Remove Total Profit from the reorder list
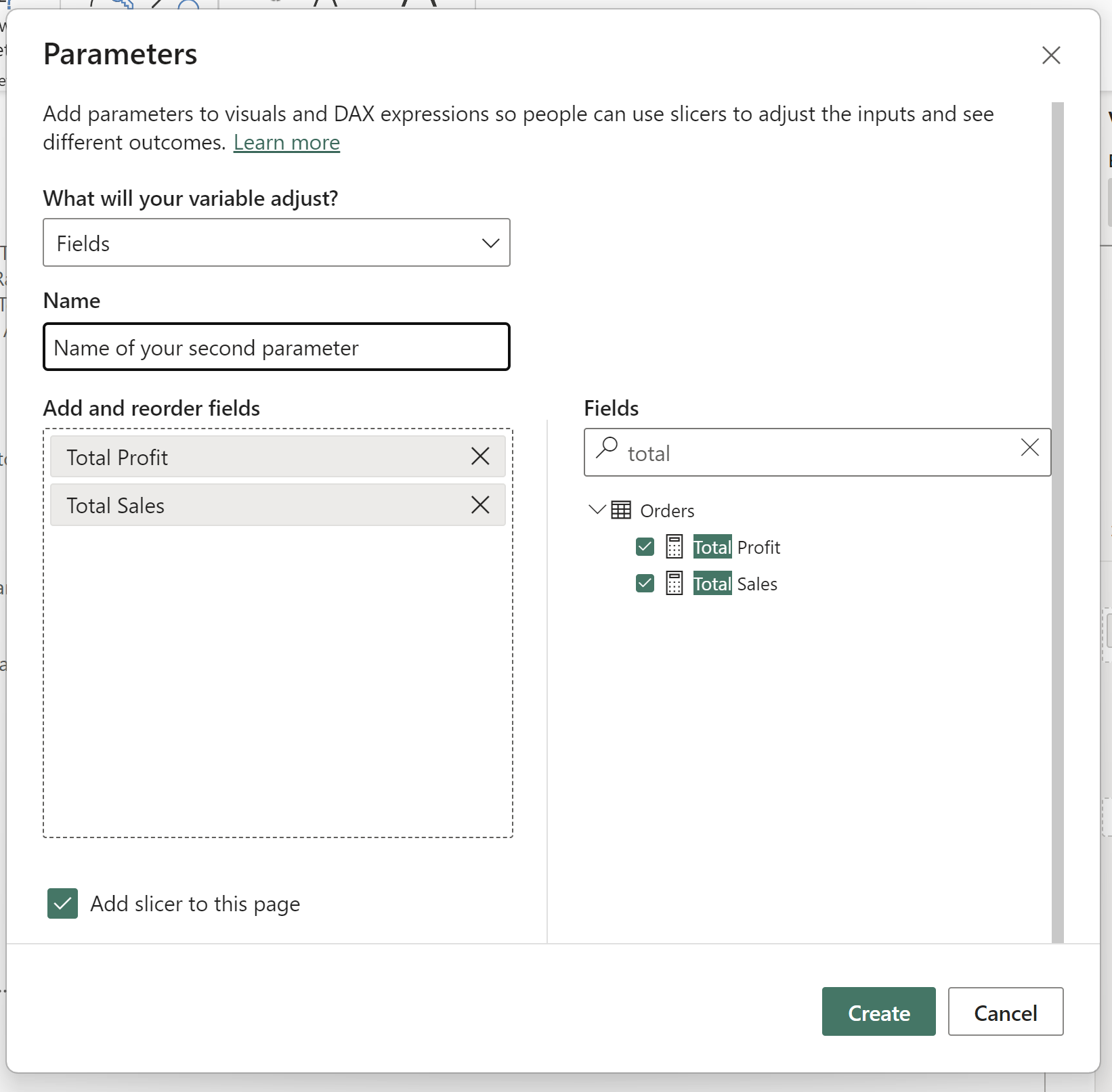Image resolution: width=1112 pixels, height=1092 pixels. pyautogui.click(x=480, y=456)
